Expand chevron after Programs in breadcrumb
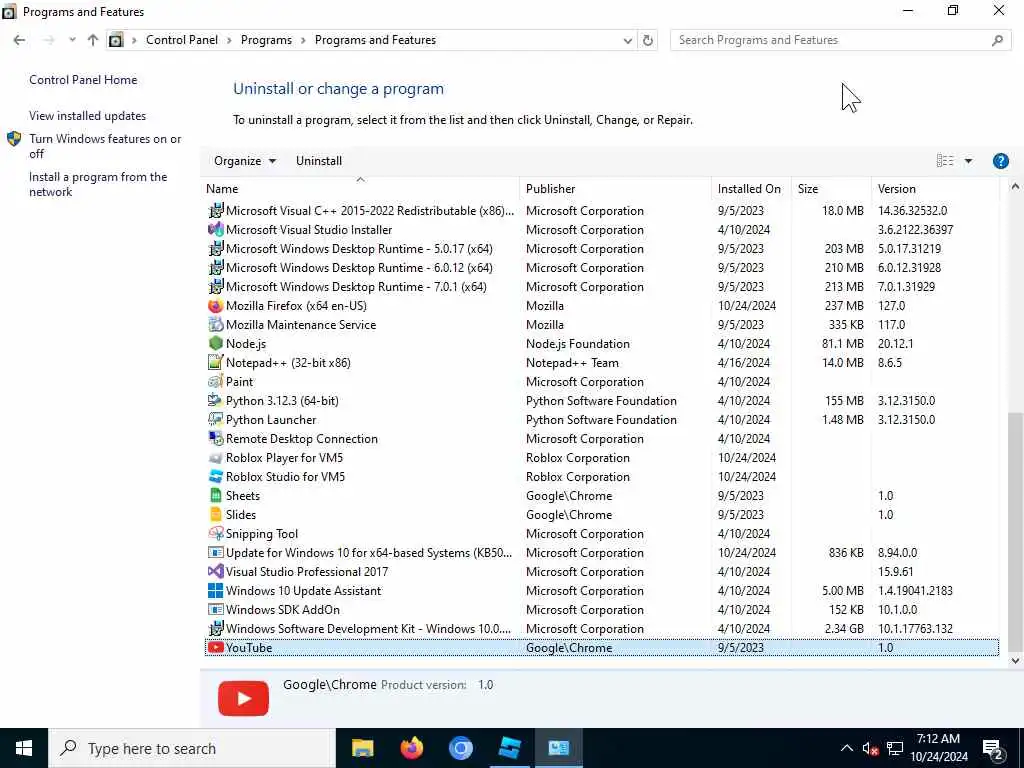This screenshot has width=1024, height=768. pos(303,40)
